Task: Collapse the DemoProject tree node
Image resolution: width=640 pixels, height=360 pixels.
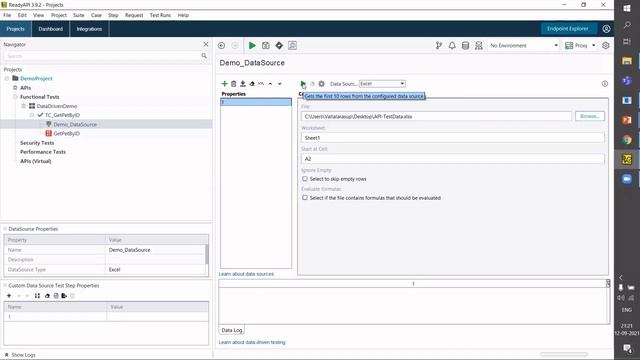Action: point(7,78)
